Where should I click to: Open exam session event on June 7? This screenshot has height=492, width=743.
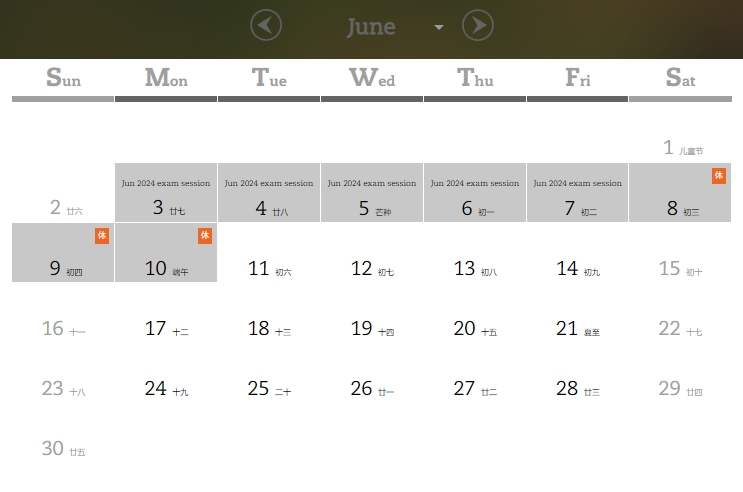tap(577, 183)
